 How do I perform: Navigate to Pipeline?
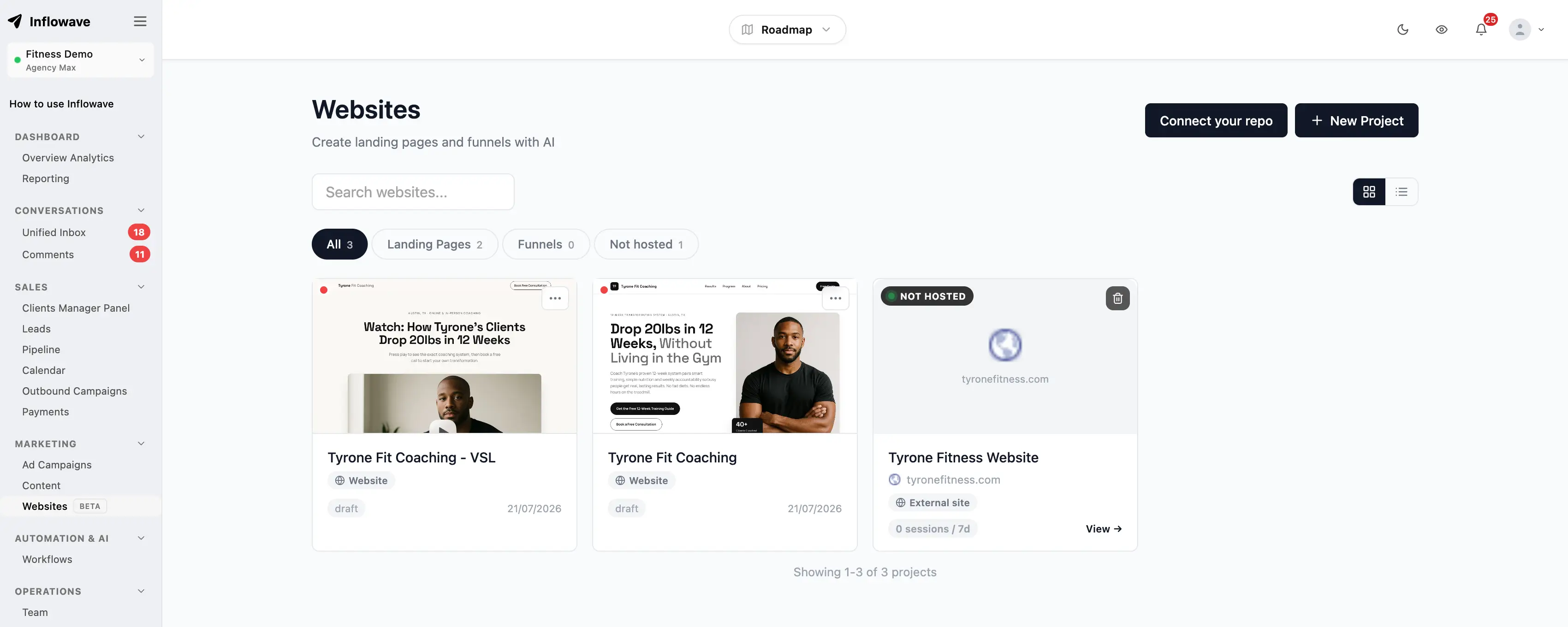point(42,349)
